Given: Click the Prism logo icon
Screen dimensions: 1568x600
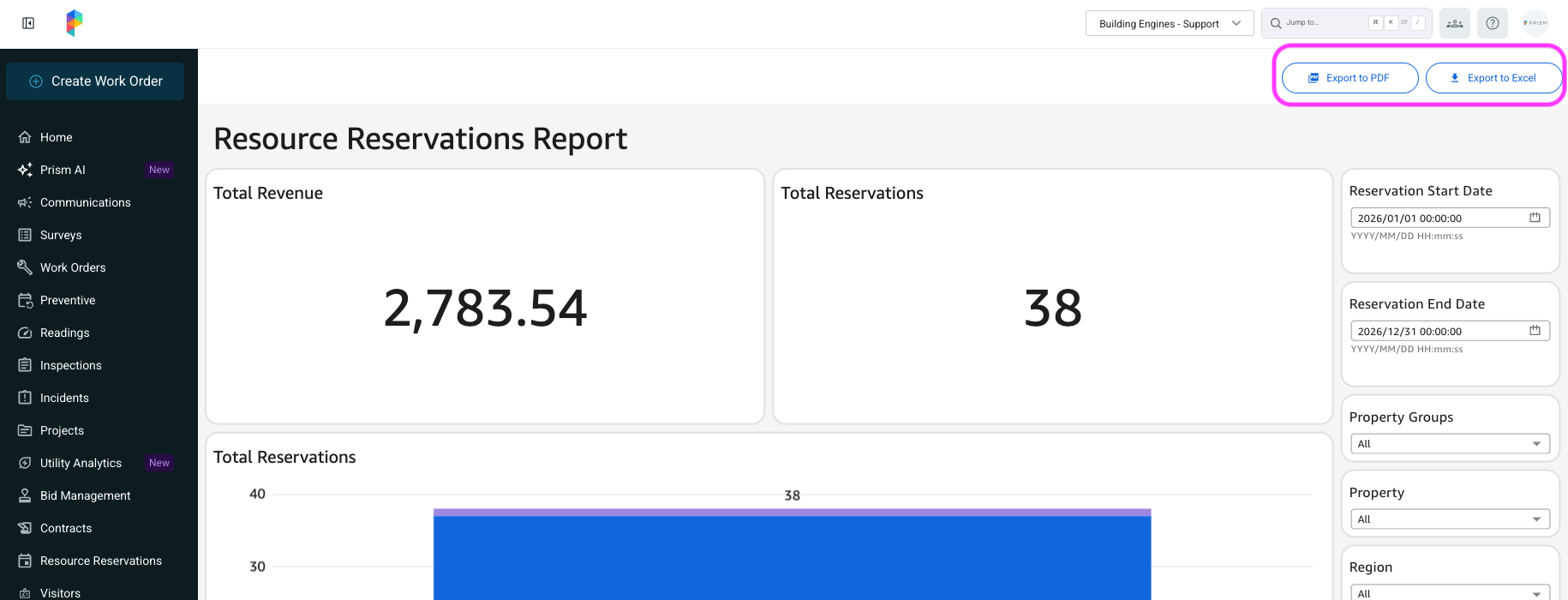Looking at the screenshot, I should coord(75,23).
